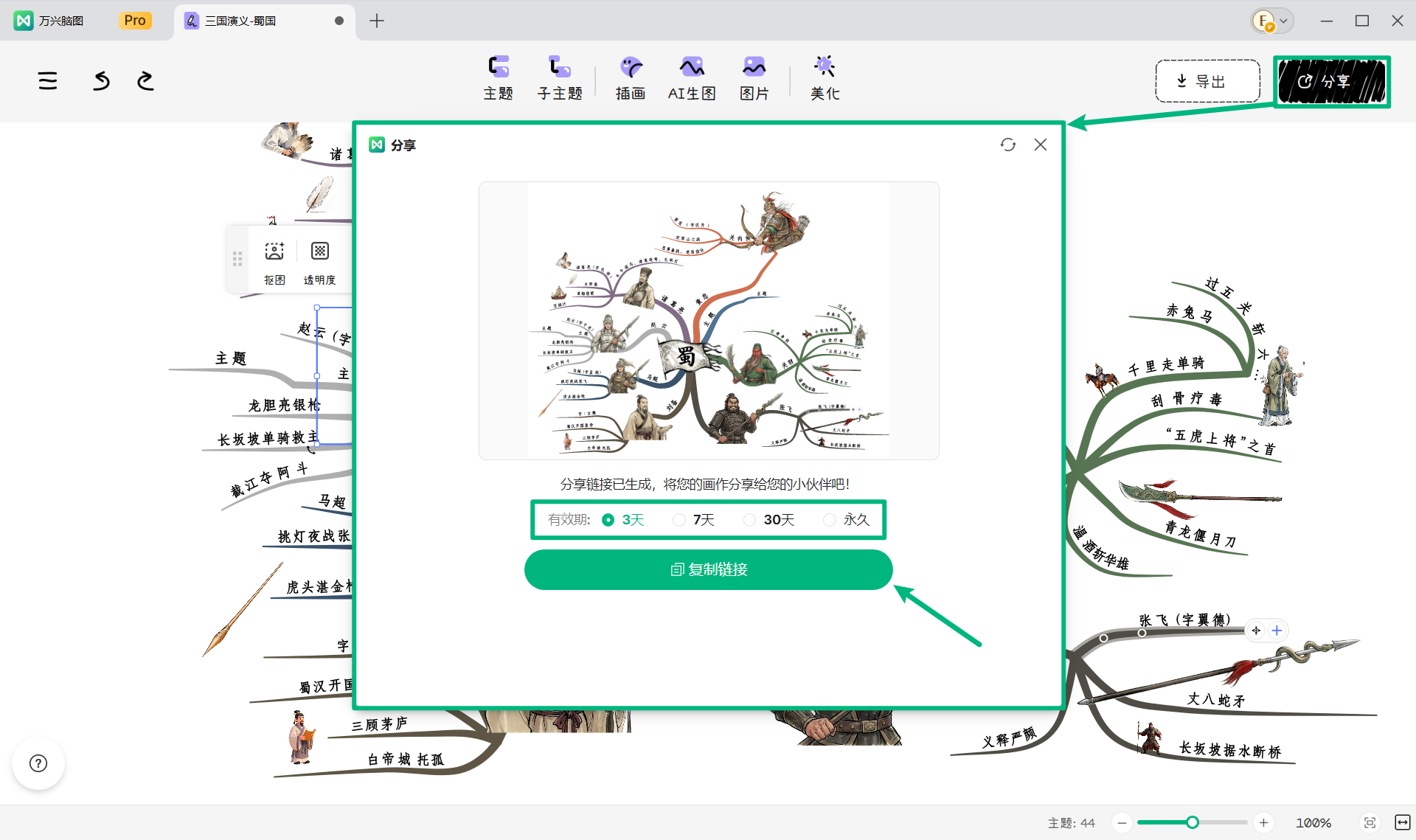Select the 龙胆亮银枪 node
Image resolution: width=1416 pixels, height=840 pixels.
(x=285, y=405)
